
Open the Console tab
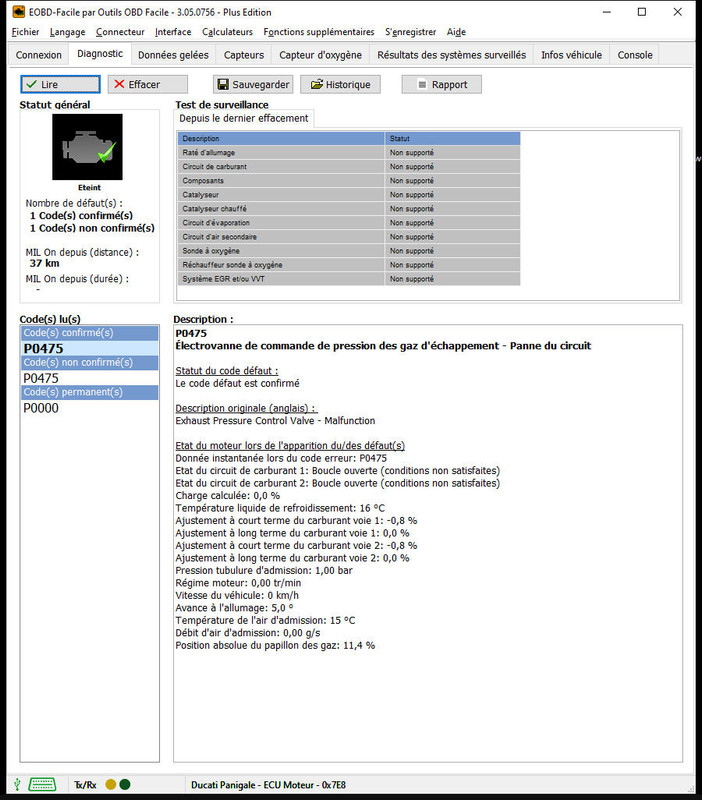point(635,55)
